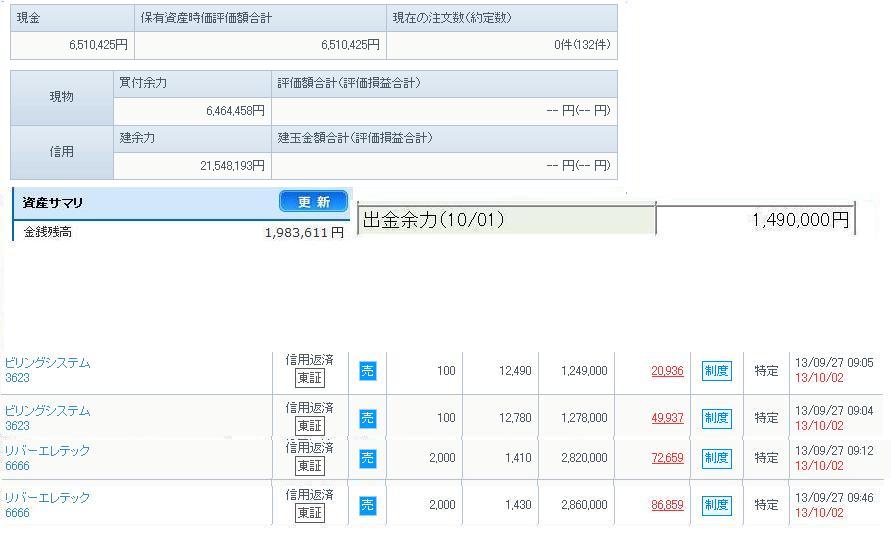Click the 制度 badge in the 20,936 row
Screen dimensions: 891x538
point(717,371)
